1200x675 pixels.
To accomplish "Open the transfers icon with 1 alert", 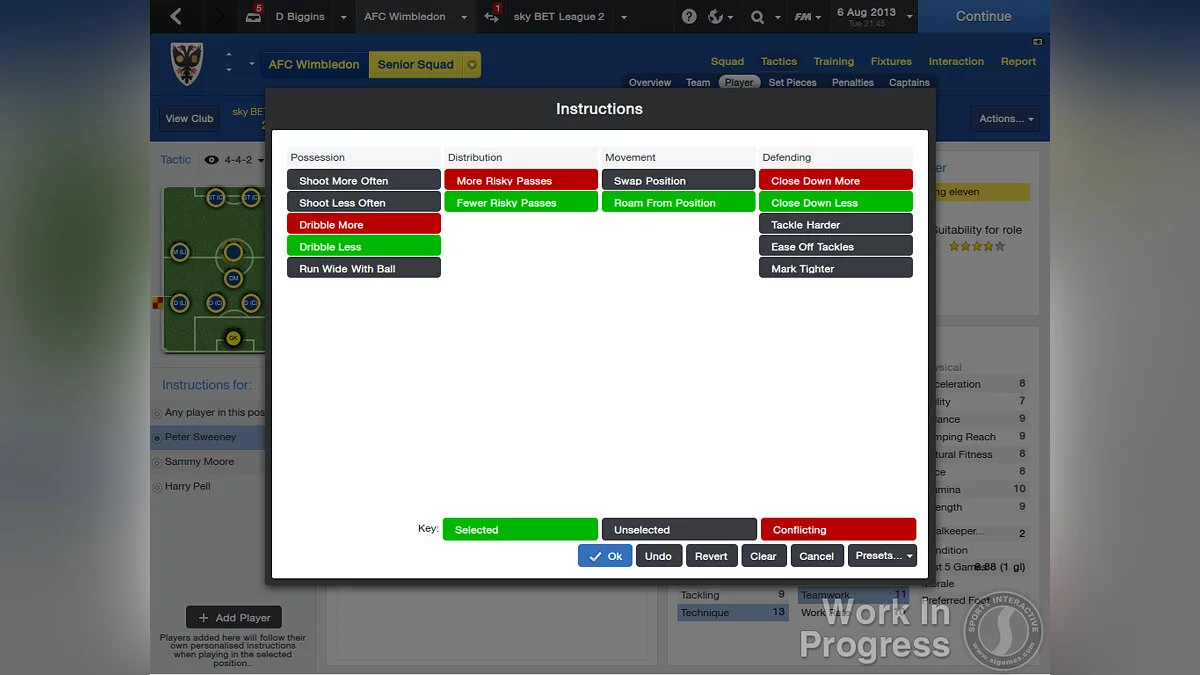I will pyautogui.click(x=492, y=16).
